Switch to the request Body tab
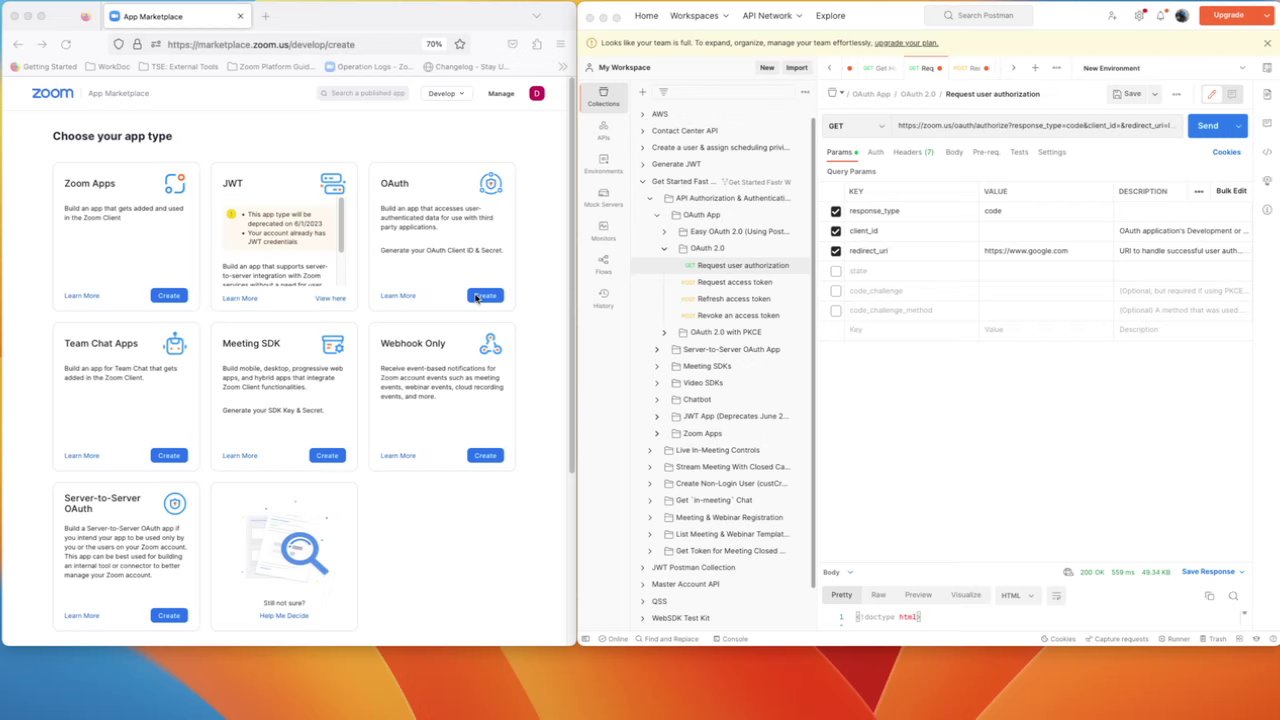This screenshot has height=720, width=1280. [x=954, y=152]
